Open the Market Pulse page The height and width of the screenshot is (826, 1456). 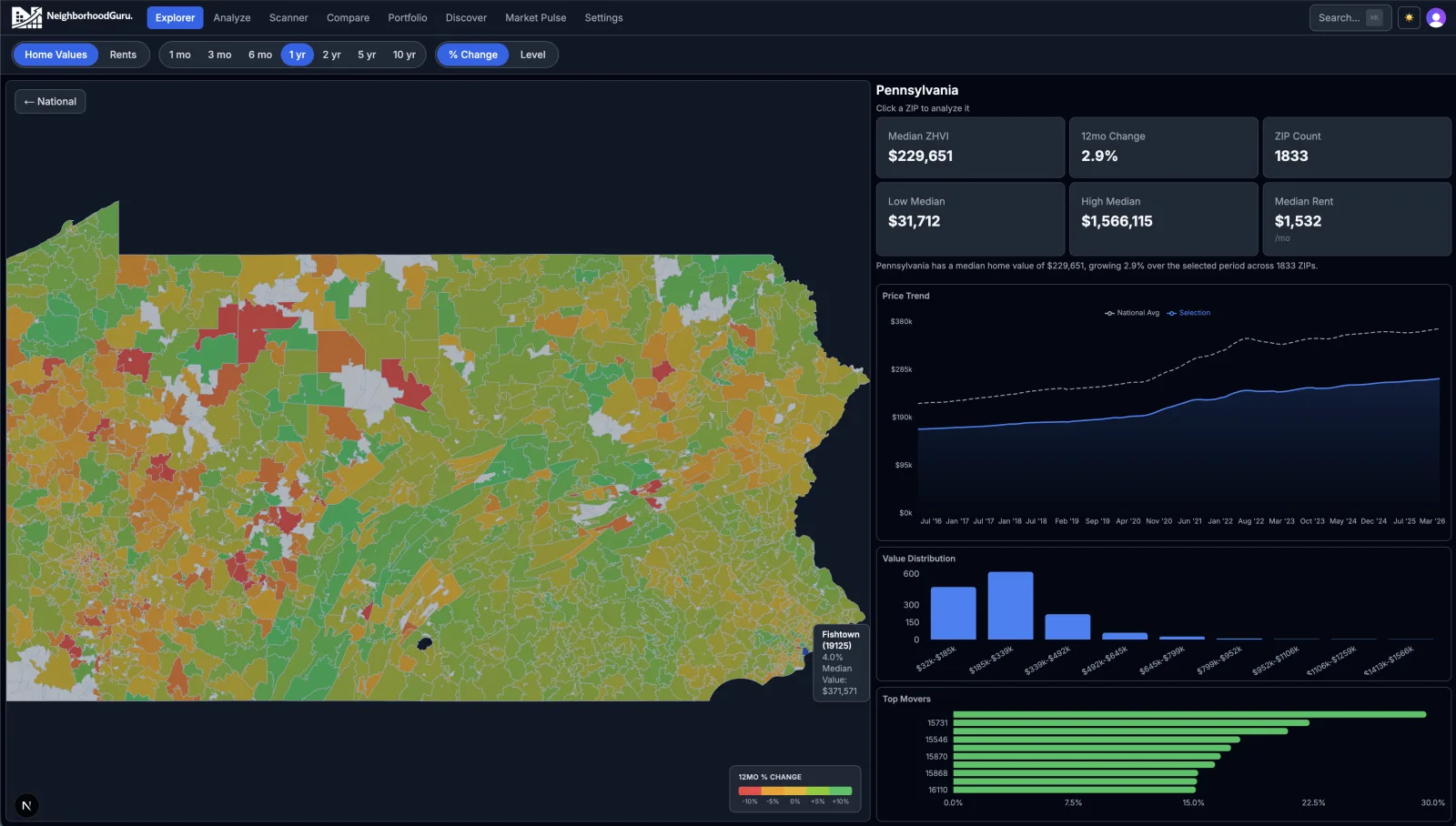[x=535, y=17]
